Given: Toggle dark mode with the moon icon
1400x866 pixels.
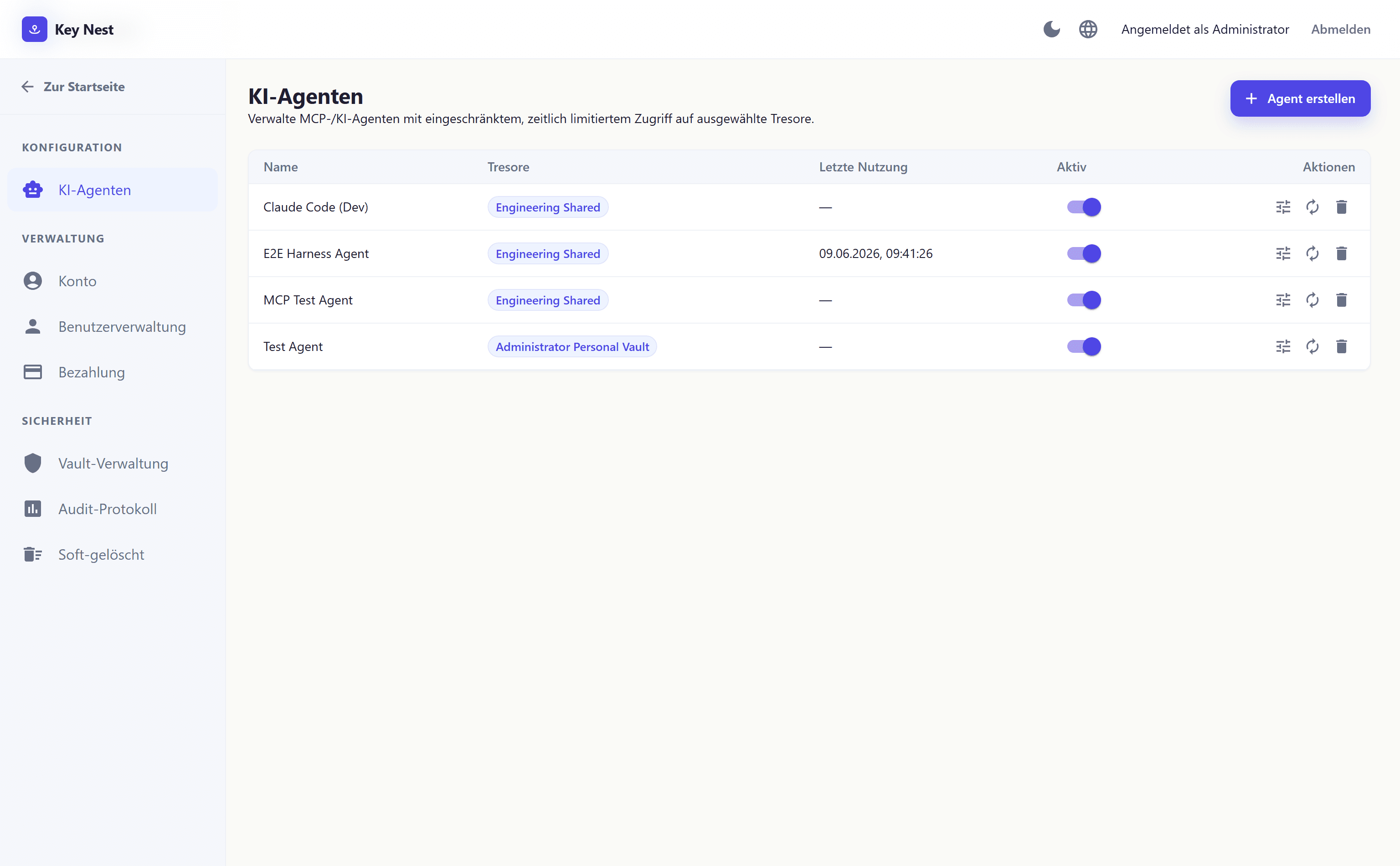Looking at the screenshot, I should (x=1051, y=29).
